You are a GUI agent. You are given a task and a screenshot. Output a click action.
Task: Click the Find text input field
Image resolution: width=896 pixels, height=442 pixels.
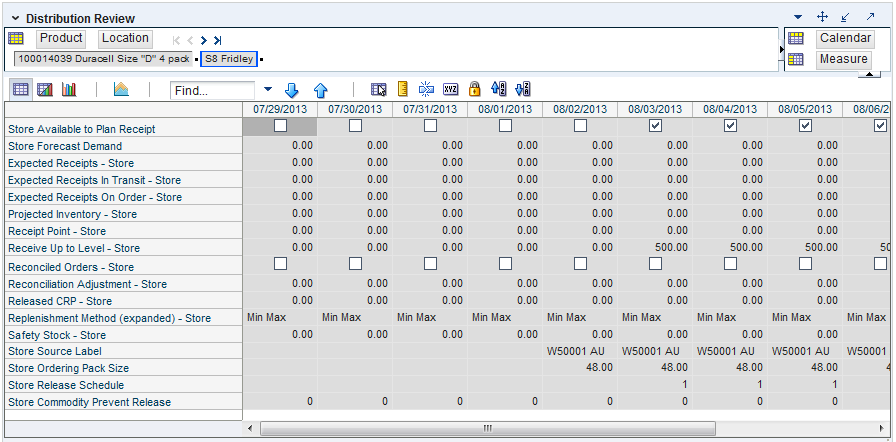213,90
